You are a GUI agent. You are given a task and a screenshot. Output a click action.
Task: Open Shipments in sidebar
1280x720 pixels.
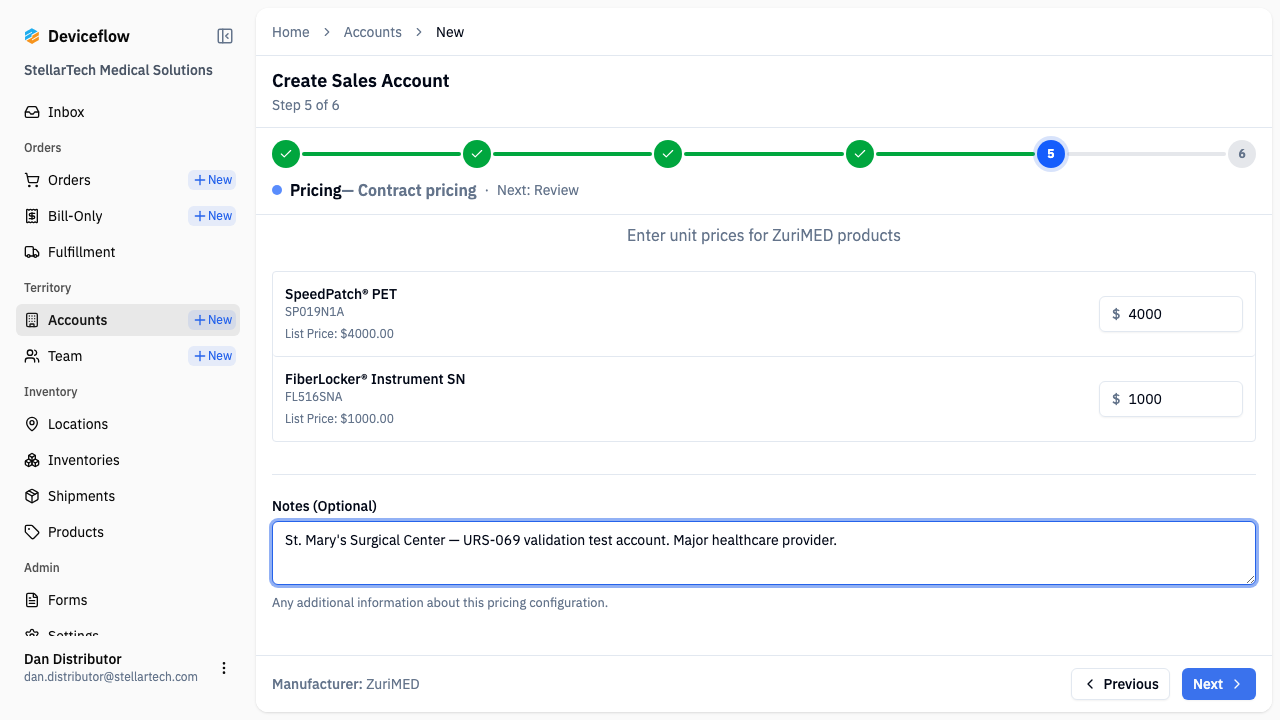(128, 496)
